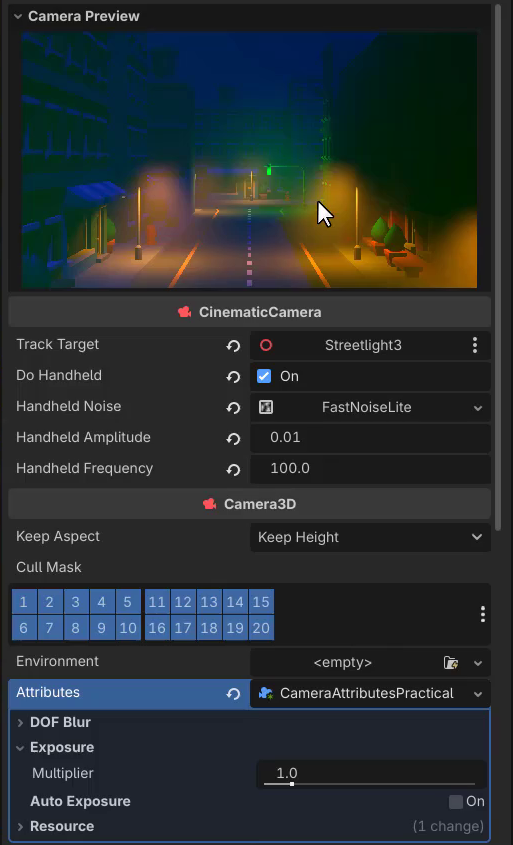Image resolution: width=513 pixels, height=845 pixels.
Task: Click the Auto Exposure label
Action: pos(80,802)
